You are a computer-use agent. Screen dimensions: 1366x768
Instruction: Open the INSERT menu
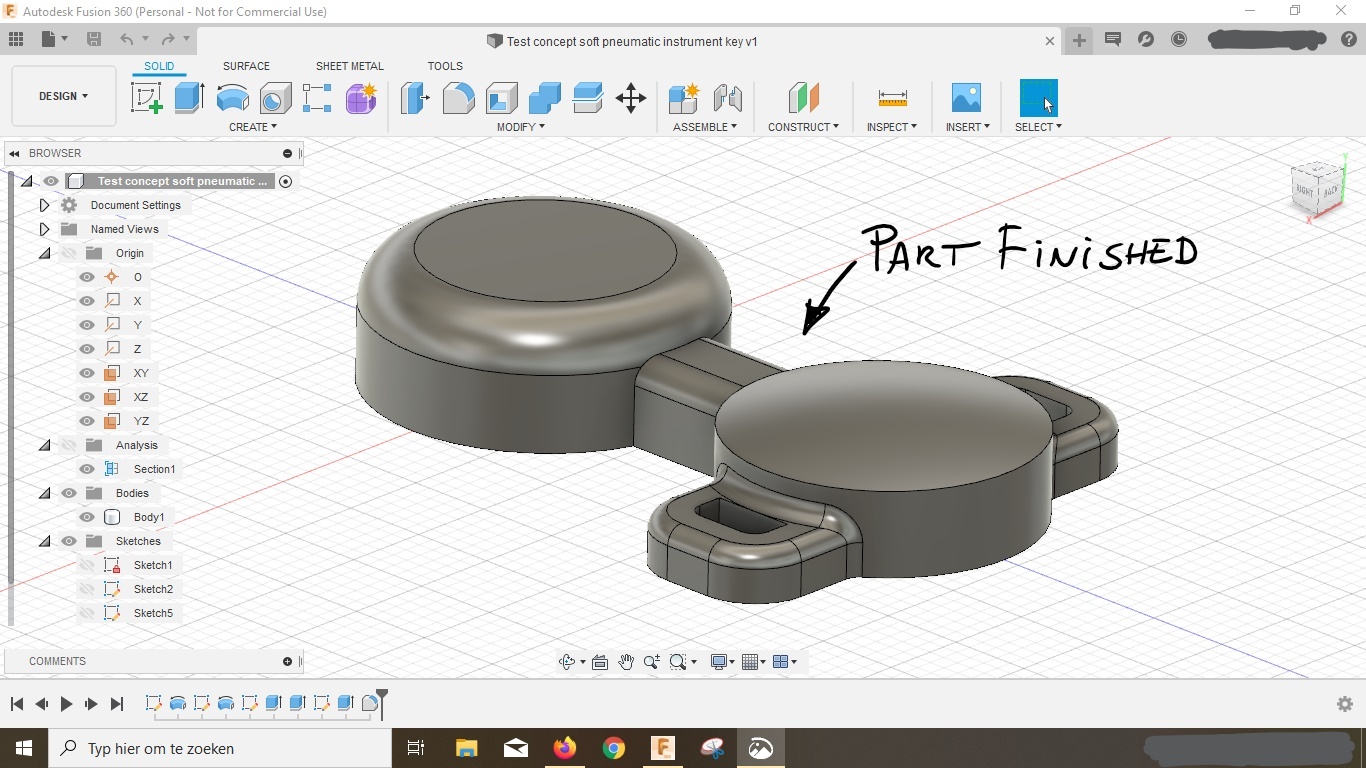click(x=967, y=127)
